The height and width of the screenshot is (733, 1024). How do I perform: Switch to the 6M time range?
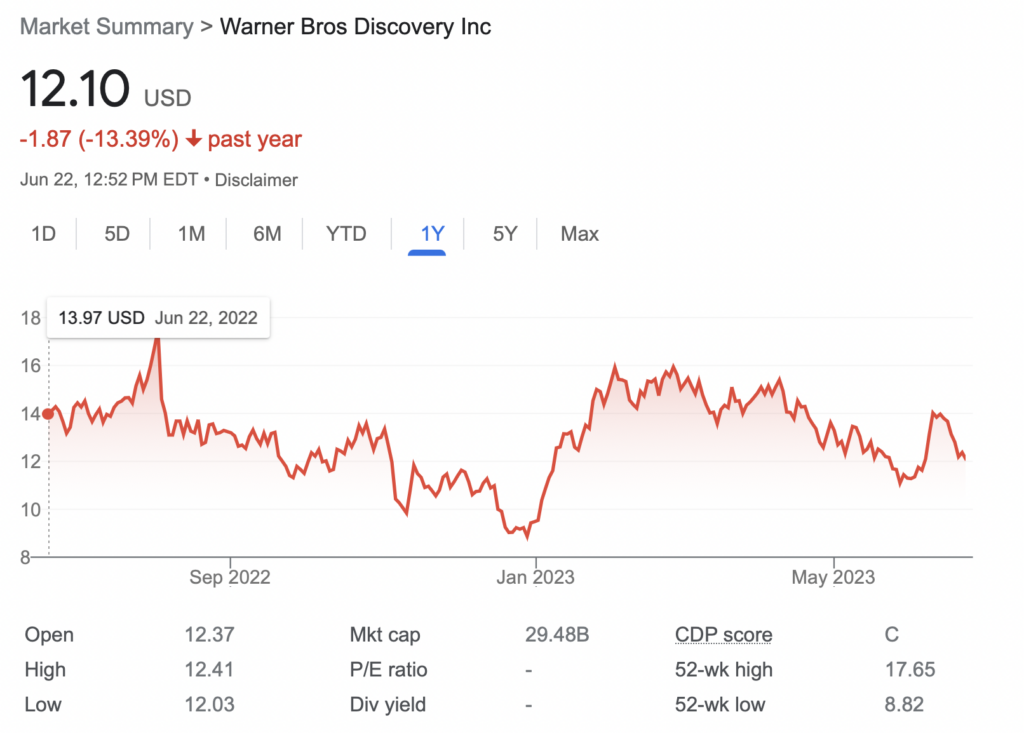(266, 233)
